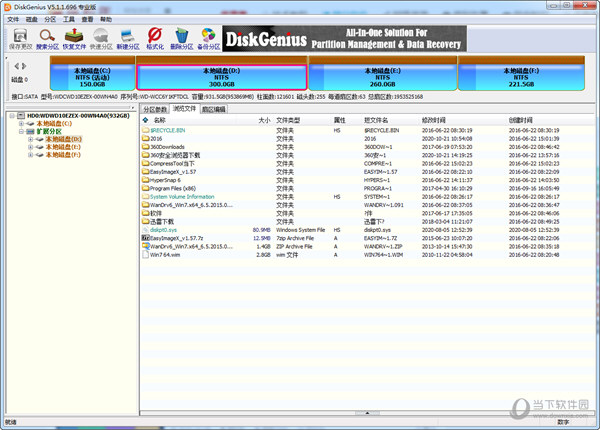Screen dimensions: 600x430
Task: Select local disk (F:) in tree
Action: (x=63, y=155)
